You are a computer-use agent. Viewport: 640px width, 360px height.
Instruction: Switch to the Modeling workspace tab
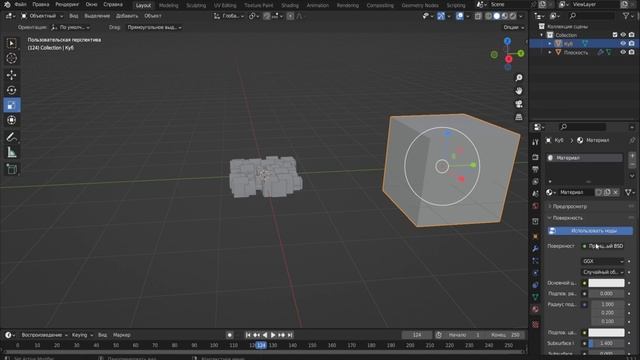pos(169,5)
